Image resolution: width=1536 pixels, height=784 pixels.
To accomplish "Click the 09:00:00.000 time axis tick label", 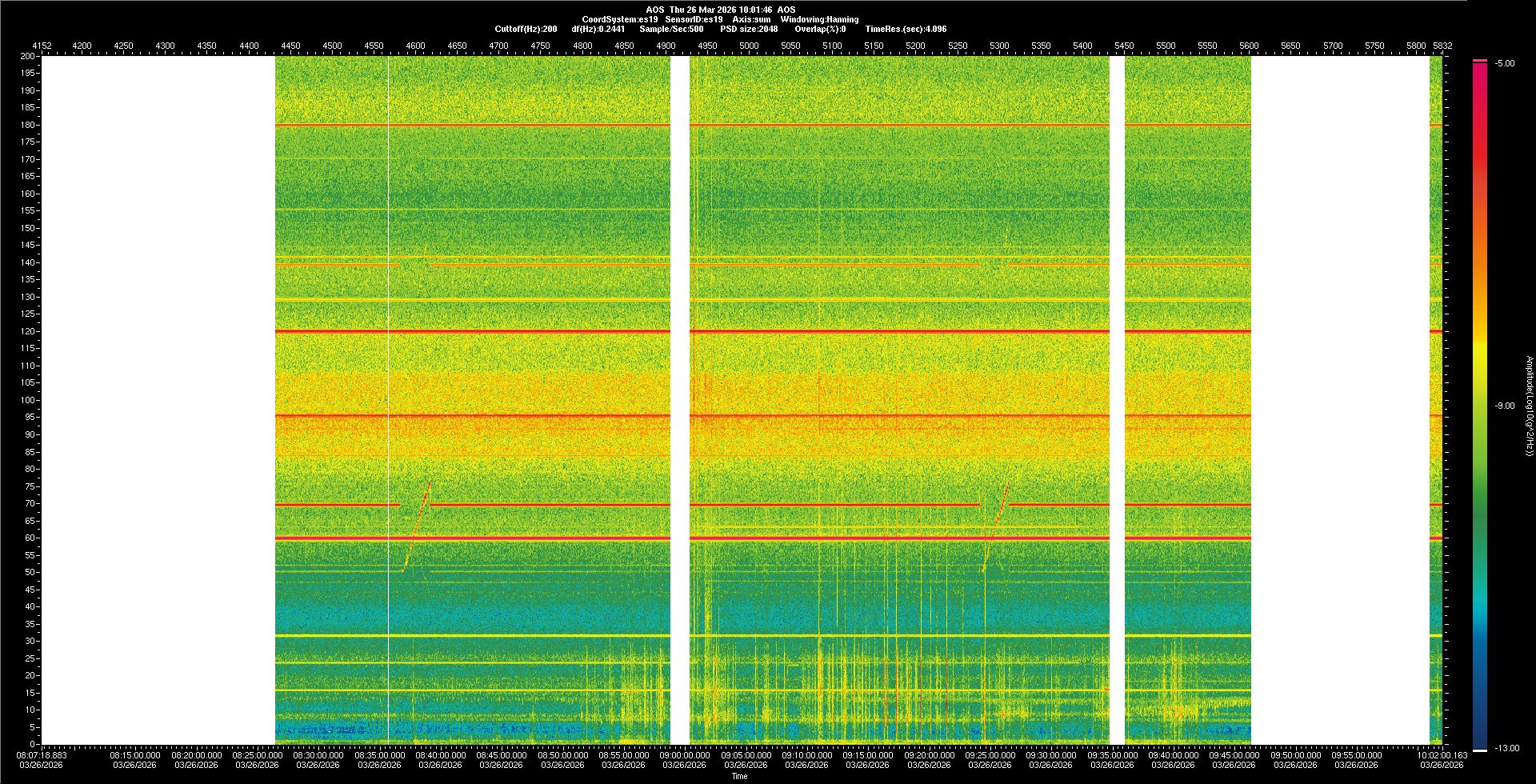I will click(685, 754).
